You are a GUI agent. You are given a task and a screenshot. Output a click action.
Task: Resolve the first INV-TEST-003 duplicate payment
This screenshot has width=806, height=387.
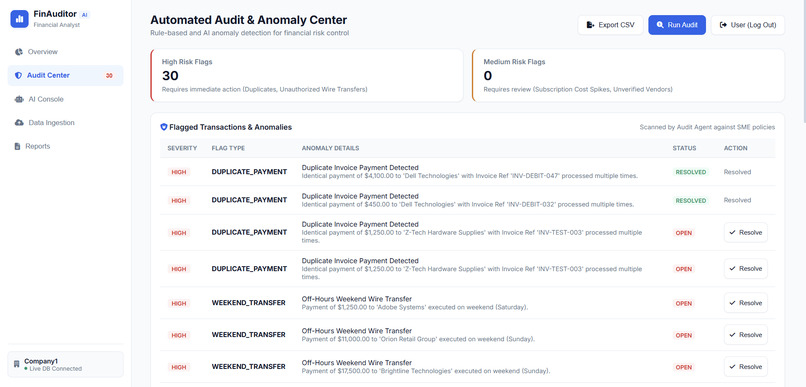pyautogui.click(x=746, y=232)
